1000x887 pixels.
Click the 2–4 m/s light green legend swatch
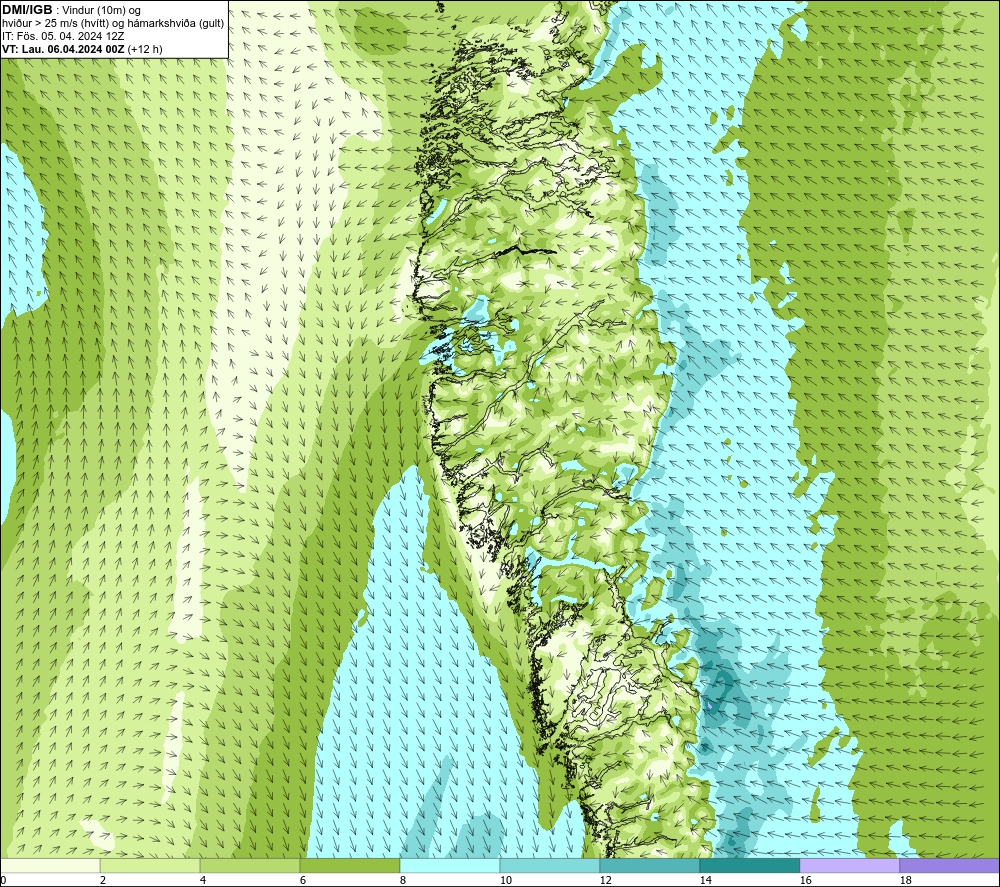tap(150, 865)
